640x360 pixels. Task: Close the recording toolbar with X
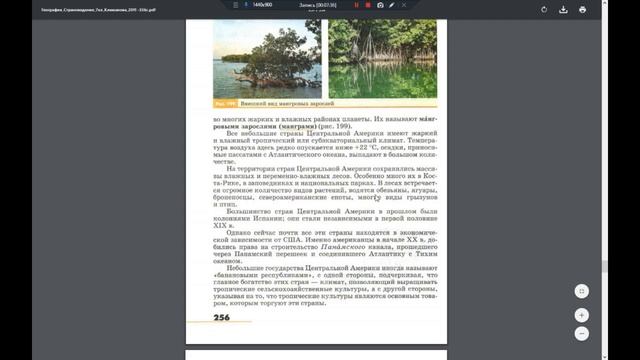404,5
